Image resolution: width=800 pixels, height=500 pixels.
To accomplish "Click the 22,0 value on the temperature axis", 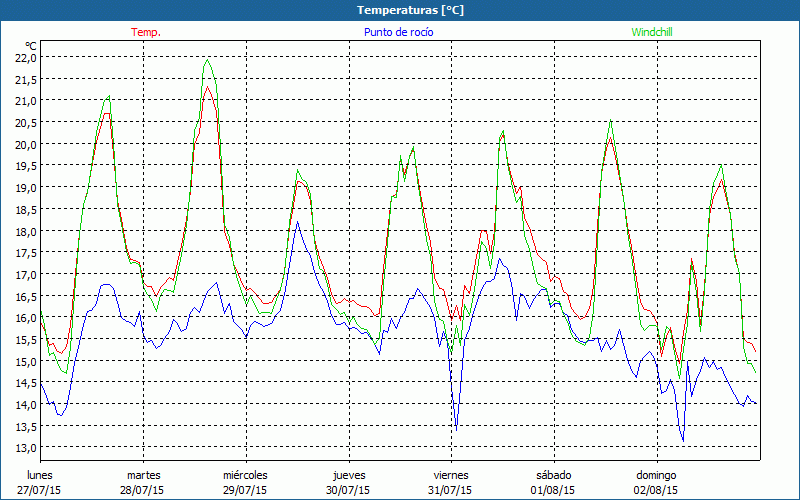I will (x=26, y=57).
